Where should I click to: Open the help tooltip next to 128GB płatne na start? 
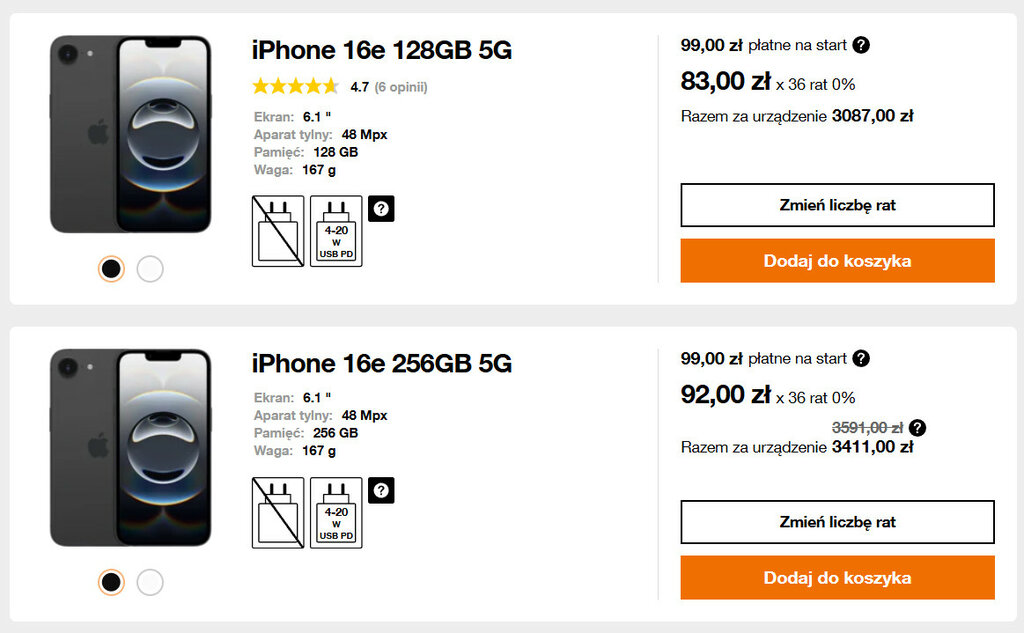point(861,45)
